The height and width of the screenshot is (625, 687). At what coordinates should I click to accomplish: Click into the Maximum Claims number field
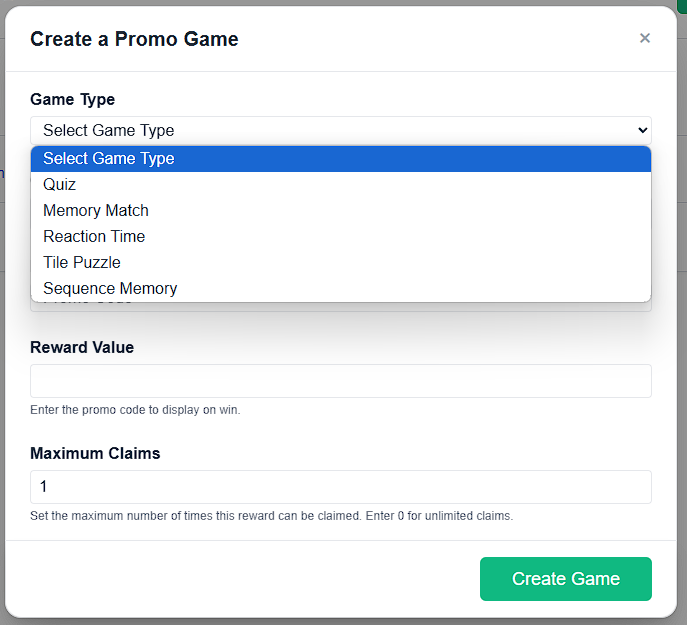tap(340, 487)
